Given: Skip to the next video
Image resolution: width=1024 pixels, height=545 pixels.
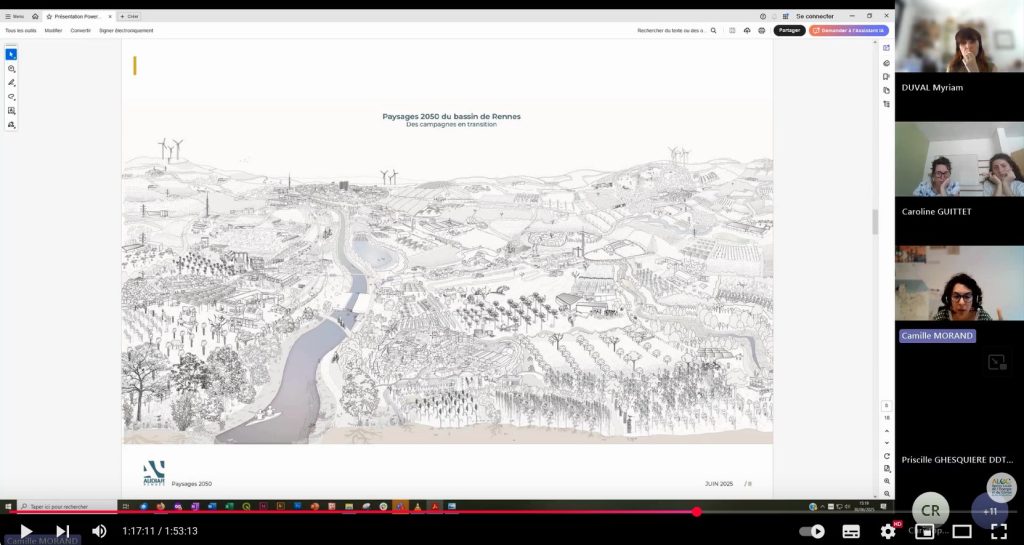Looking at the screenshot, I should coord(62,531).
